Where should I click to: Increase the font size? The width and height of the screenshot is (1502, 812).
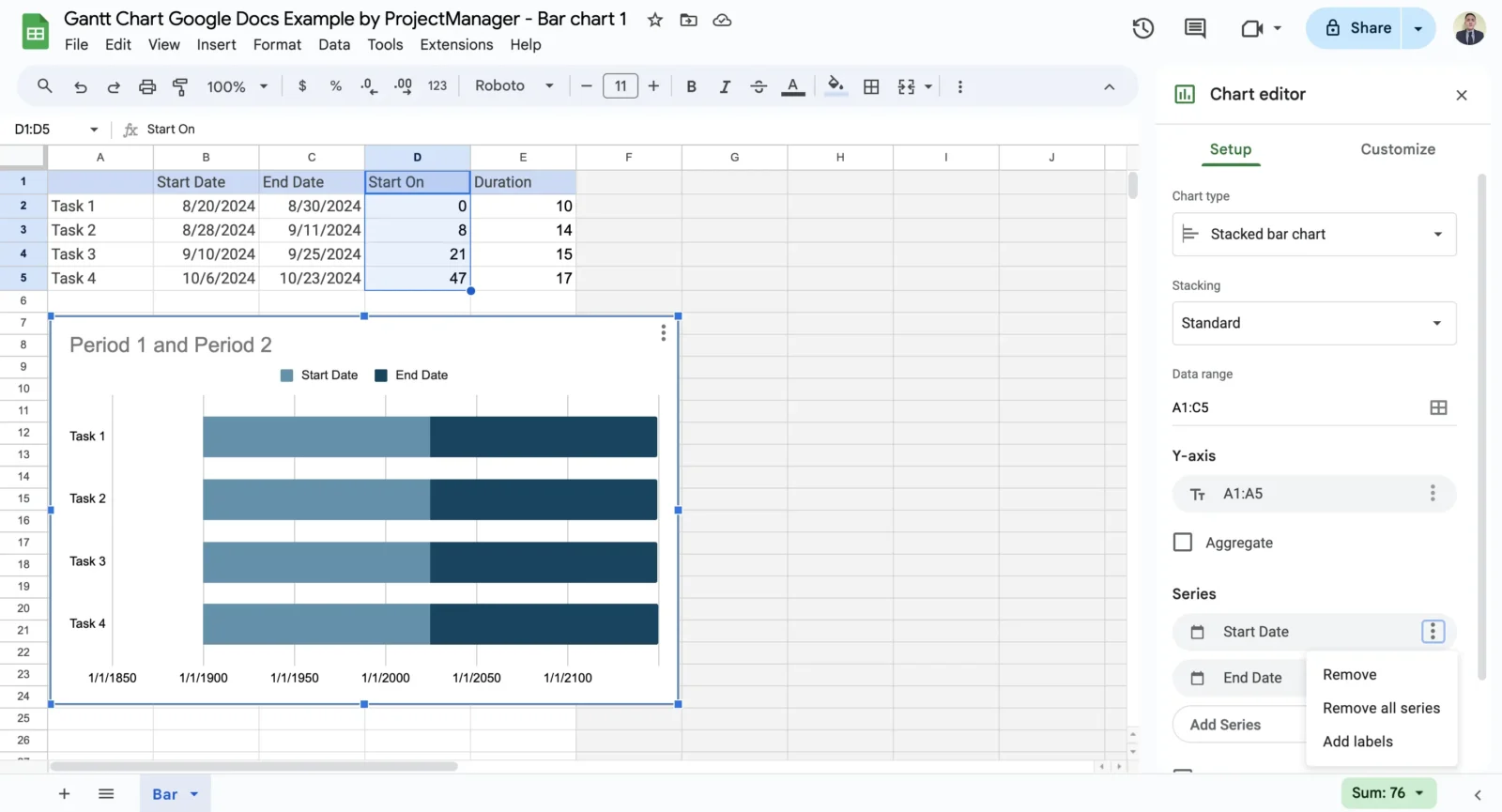tap(653, 86)
